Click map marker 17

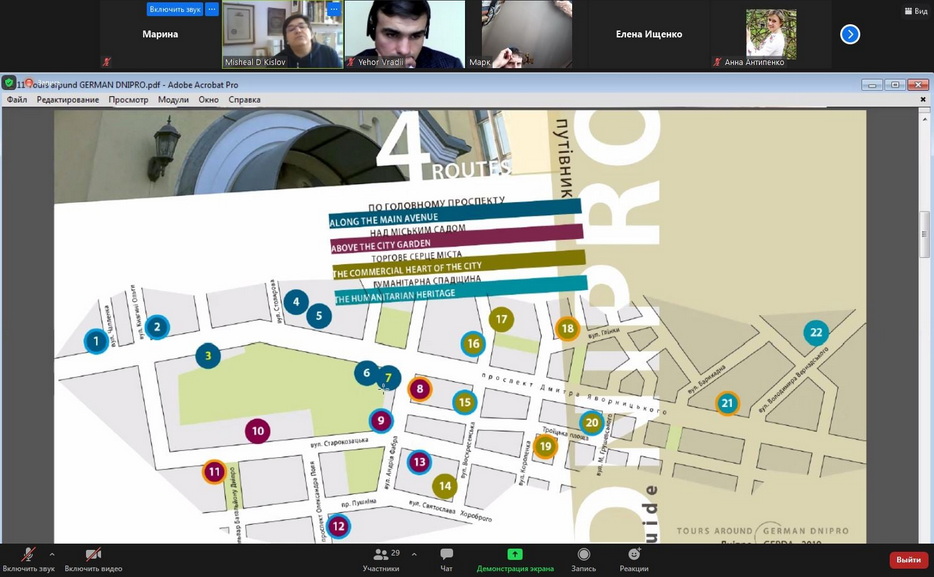pyautogui.click(x=502, y=320)
